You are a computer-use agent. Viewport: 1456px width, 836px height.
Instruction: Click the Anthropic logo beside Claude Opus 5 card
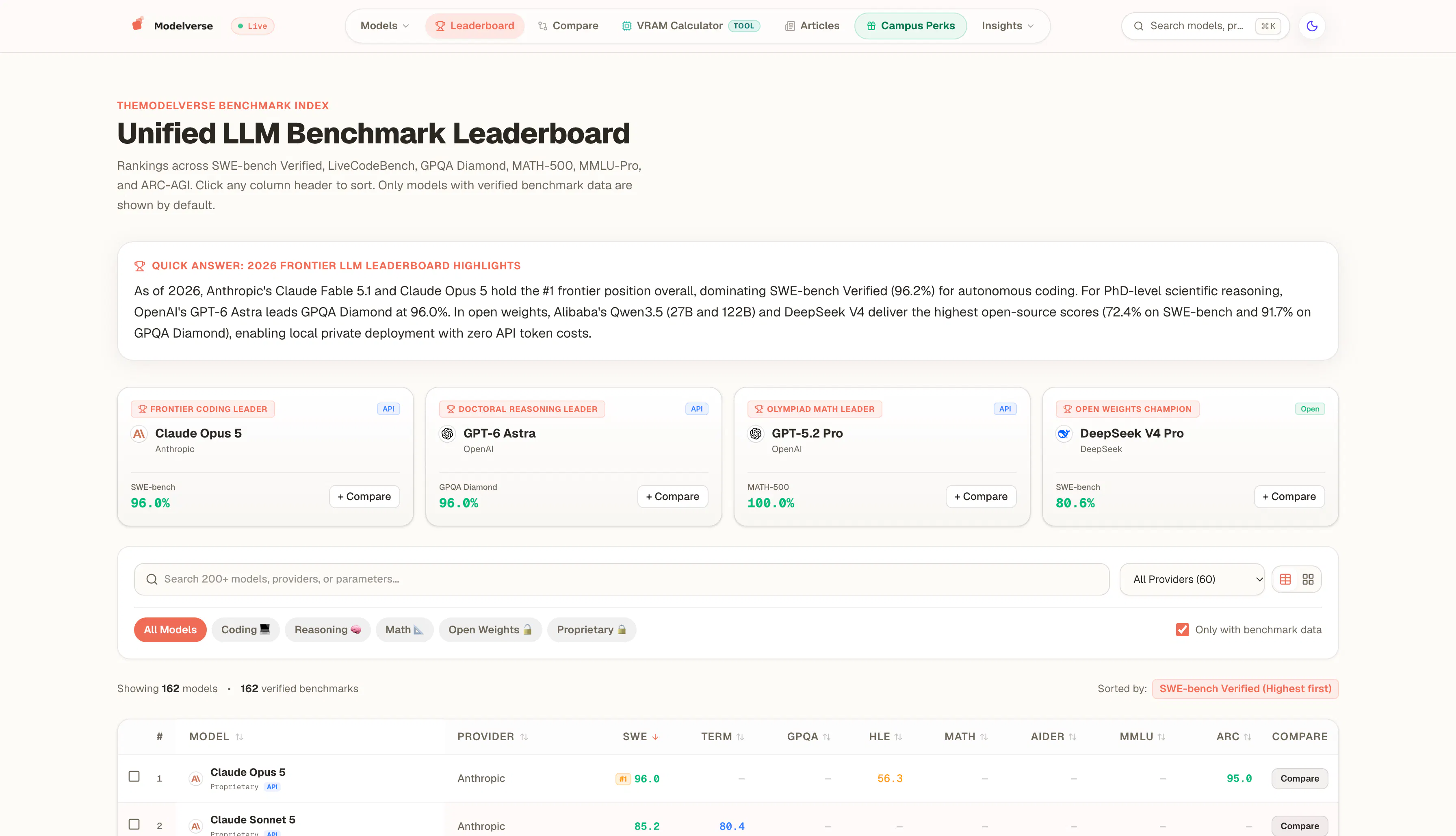point(139,433)
